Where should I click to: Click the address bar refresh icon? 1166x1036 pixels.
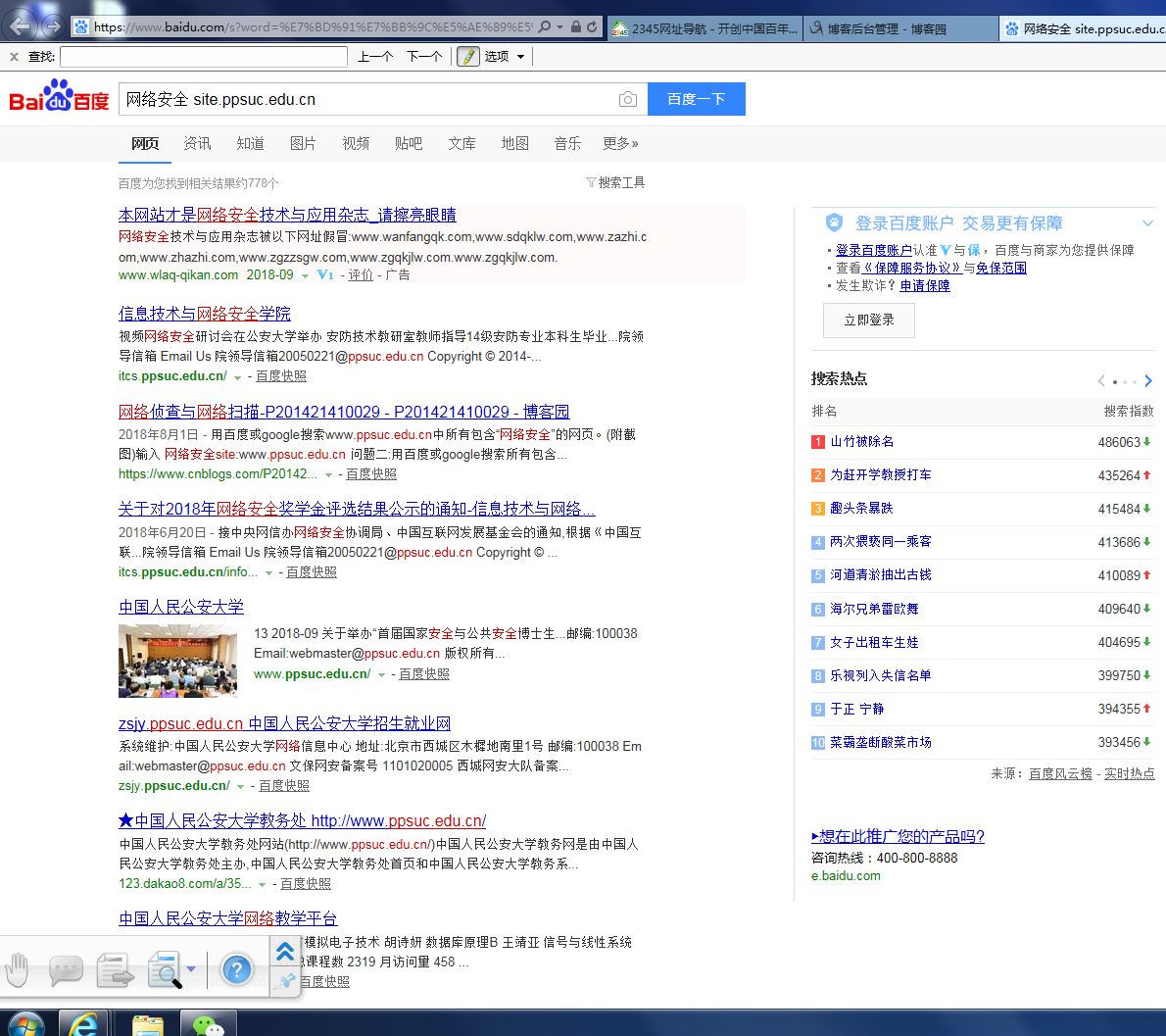[592, 26]
